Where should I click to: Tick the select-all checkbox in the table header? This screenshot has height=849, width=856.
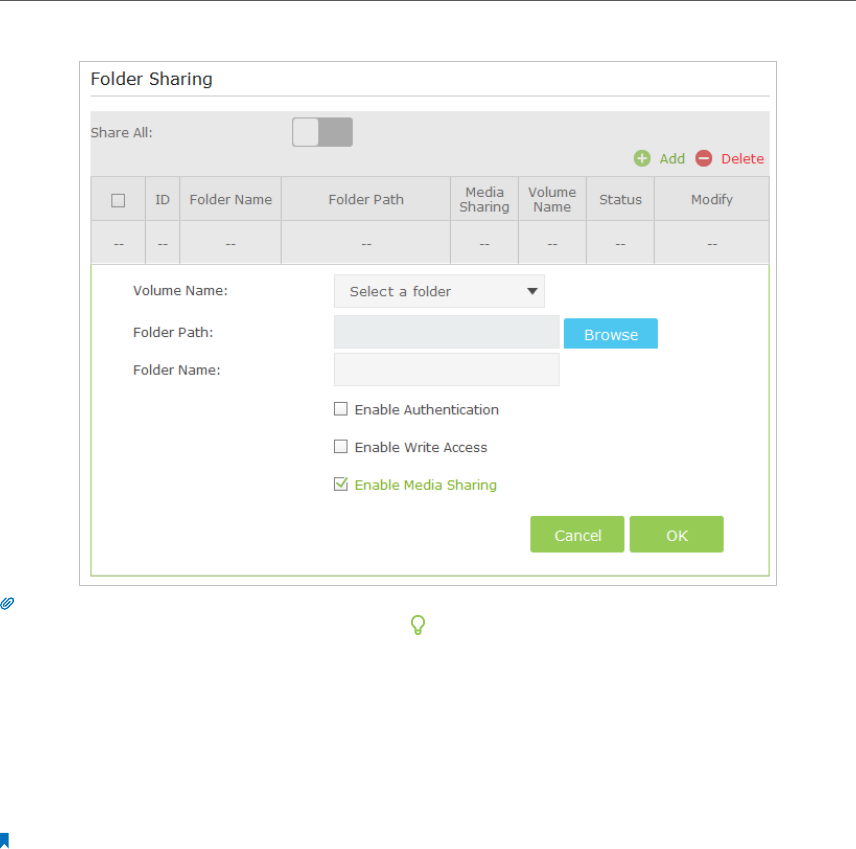click(x=118, y=200)
